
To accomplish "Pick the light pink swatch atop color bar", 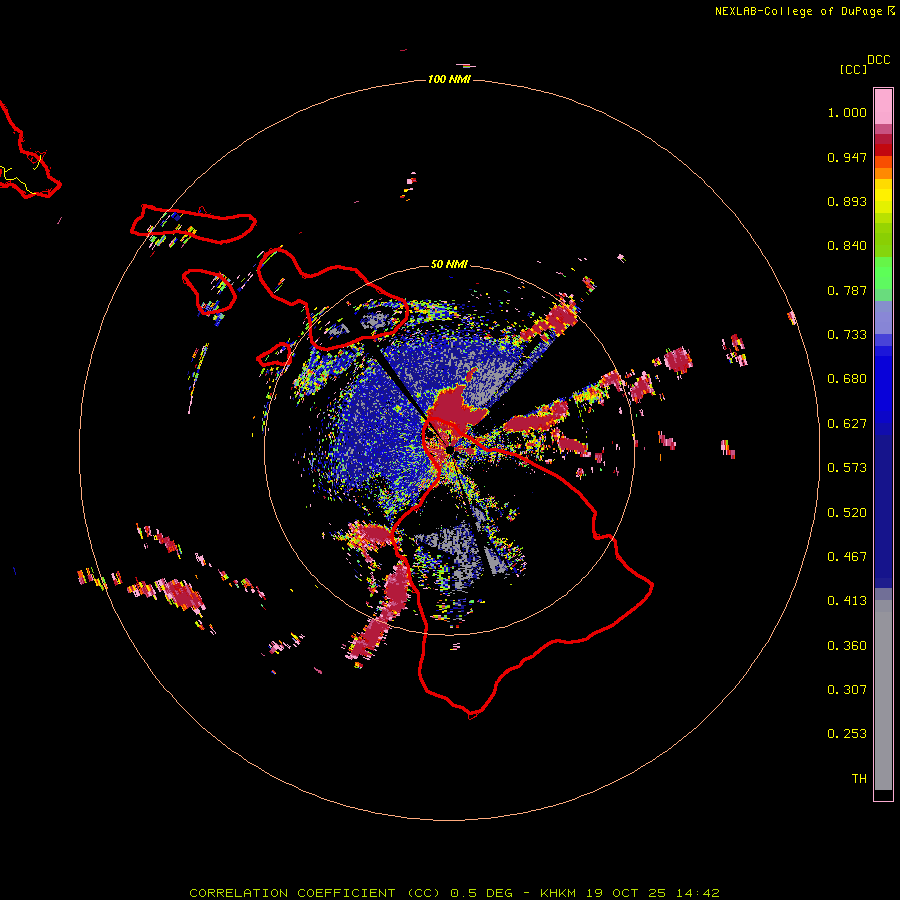I will [x=883, y=107].
